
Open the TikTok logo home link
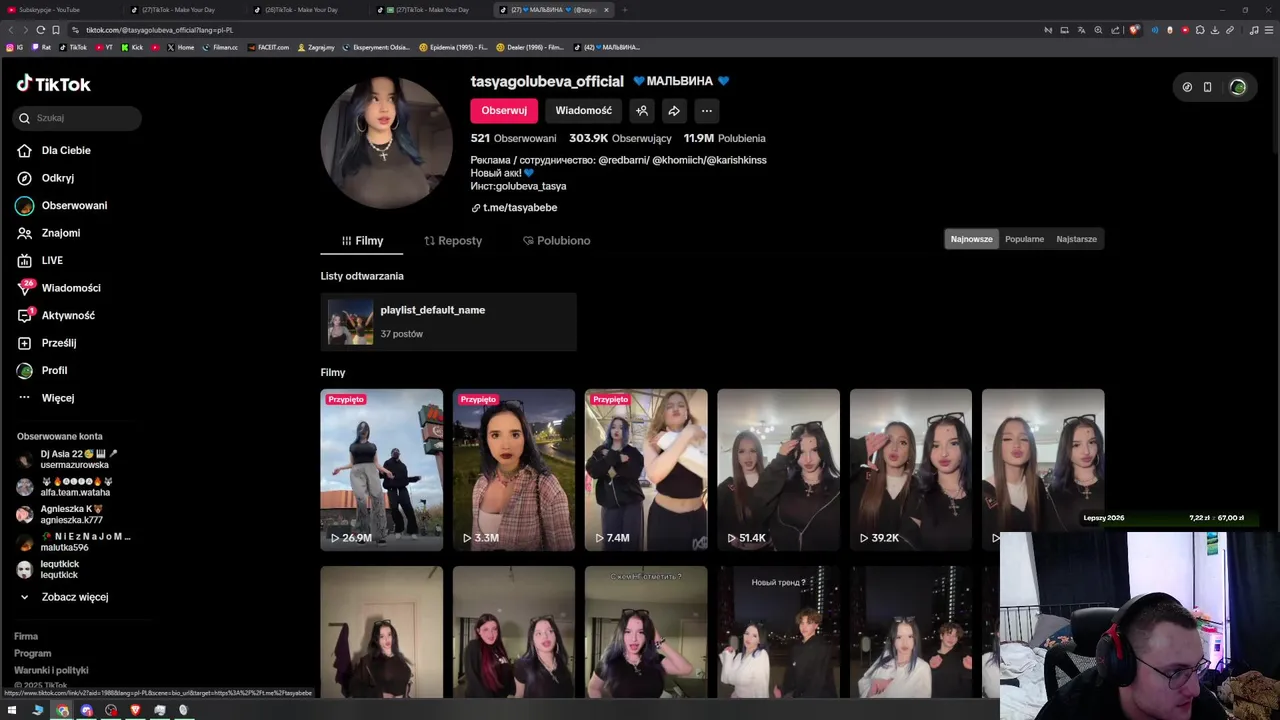(x=54, y=84)
